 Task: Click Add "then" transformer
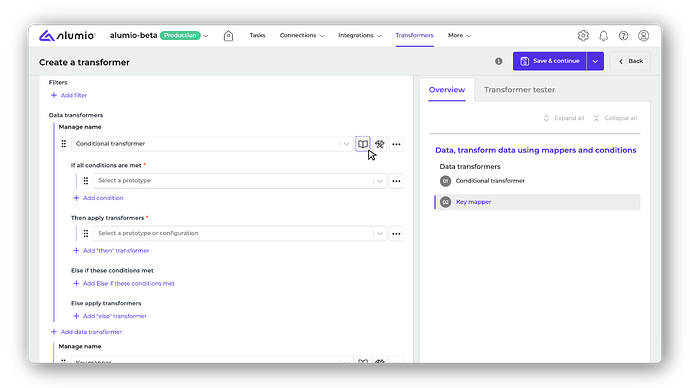tap(111, 250)
